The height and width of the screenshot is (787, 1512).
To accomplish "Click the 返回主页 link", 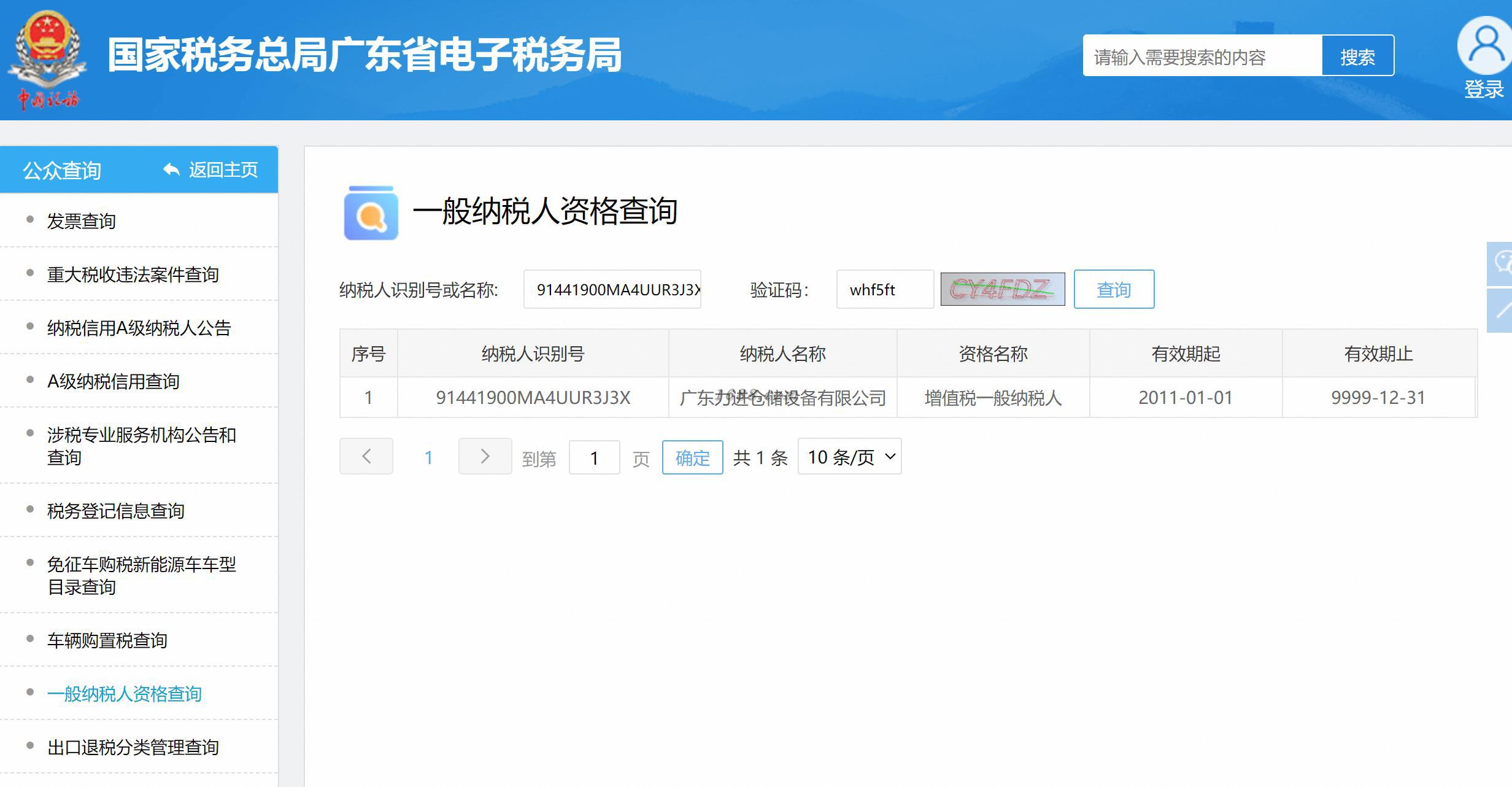I will coord(223,169).
